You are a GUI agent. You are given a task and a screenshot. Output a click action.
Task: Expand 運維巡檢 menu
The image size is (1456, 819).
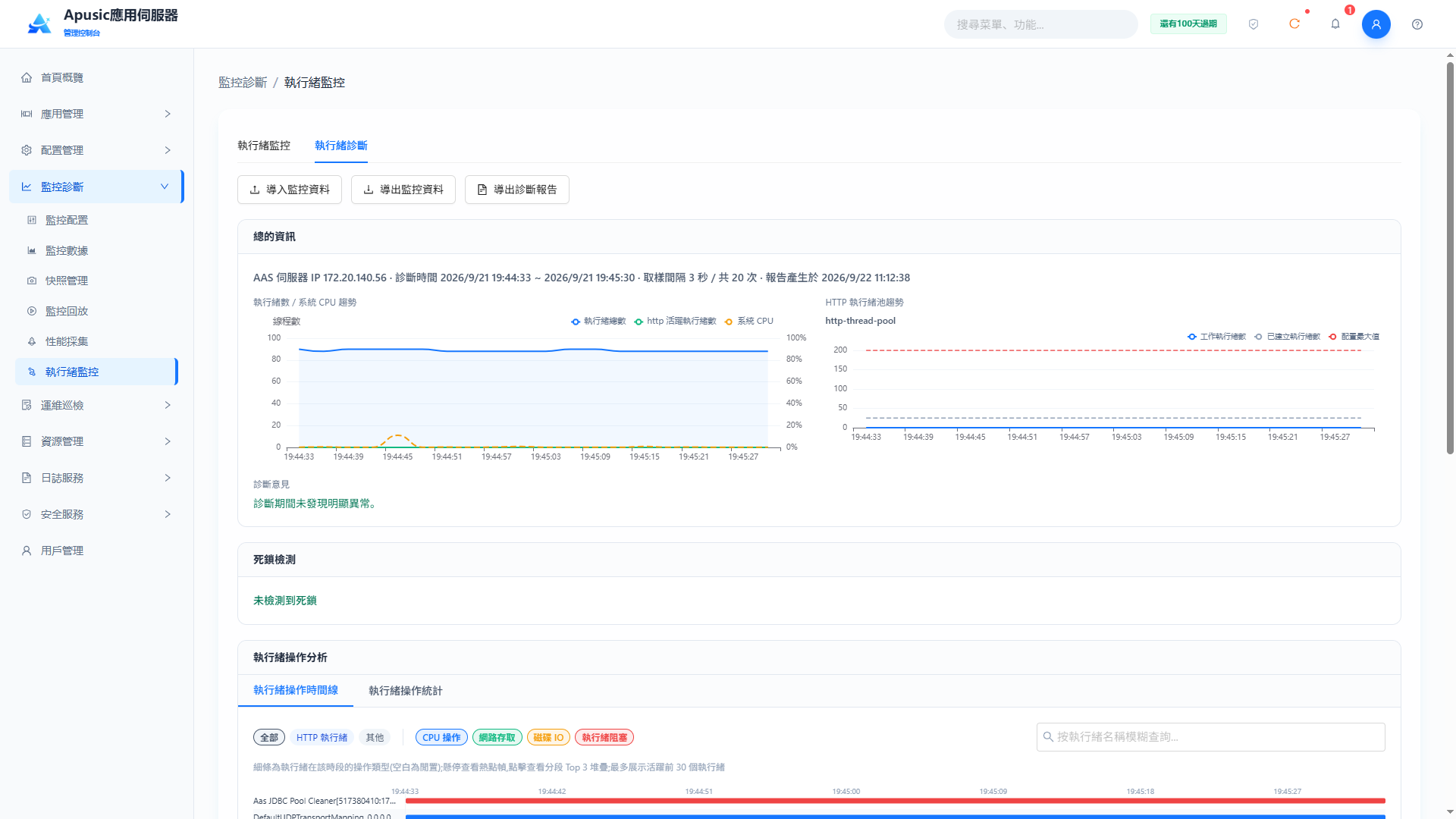(97, 405)
